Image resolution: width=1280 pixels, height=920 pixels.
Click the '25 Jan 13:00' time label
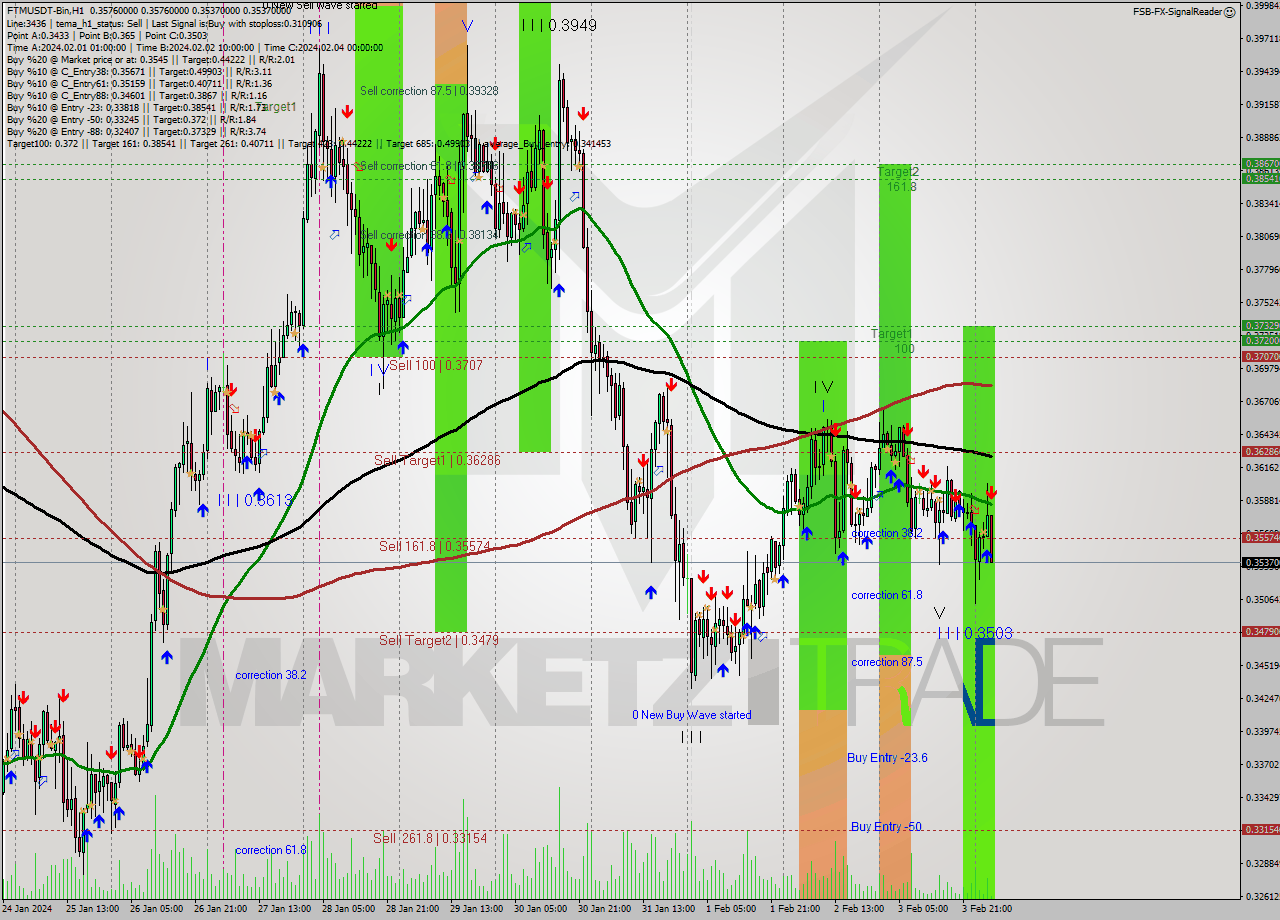pyautogui.click(x=92, y=909)
